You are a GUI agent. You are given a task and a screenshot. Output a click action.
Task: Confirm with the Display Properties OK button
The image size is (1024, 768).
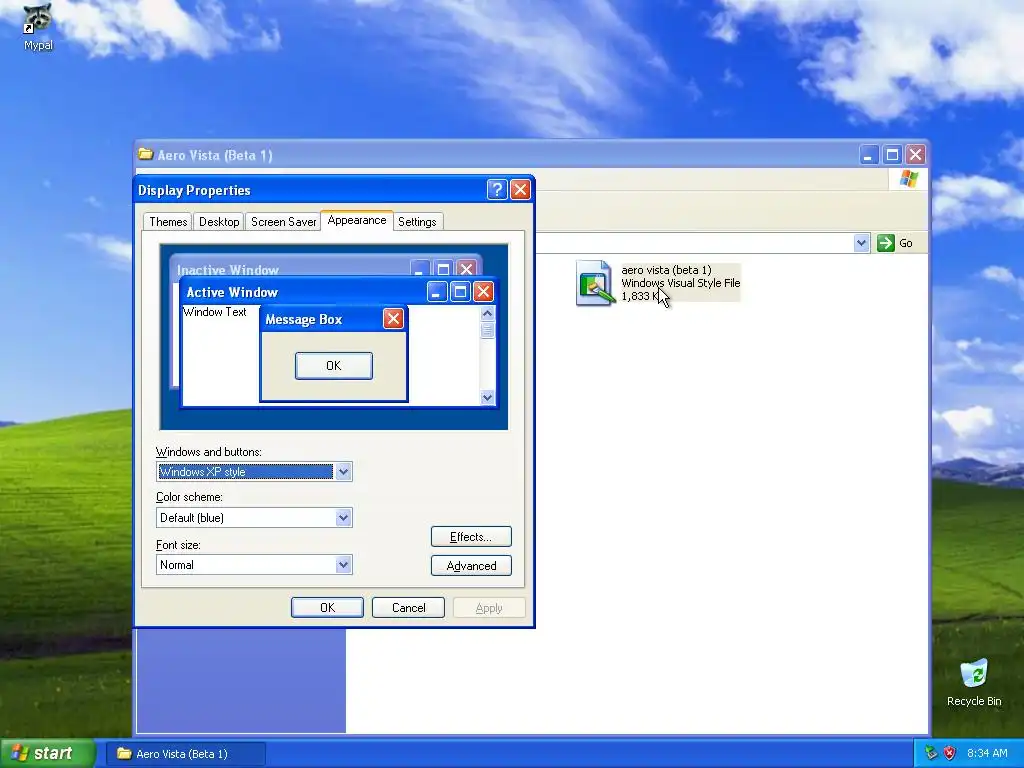pyautogui.click(x=327, y=607)
